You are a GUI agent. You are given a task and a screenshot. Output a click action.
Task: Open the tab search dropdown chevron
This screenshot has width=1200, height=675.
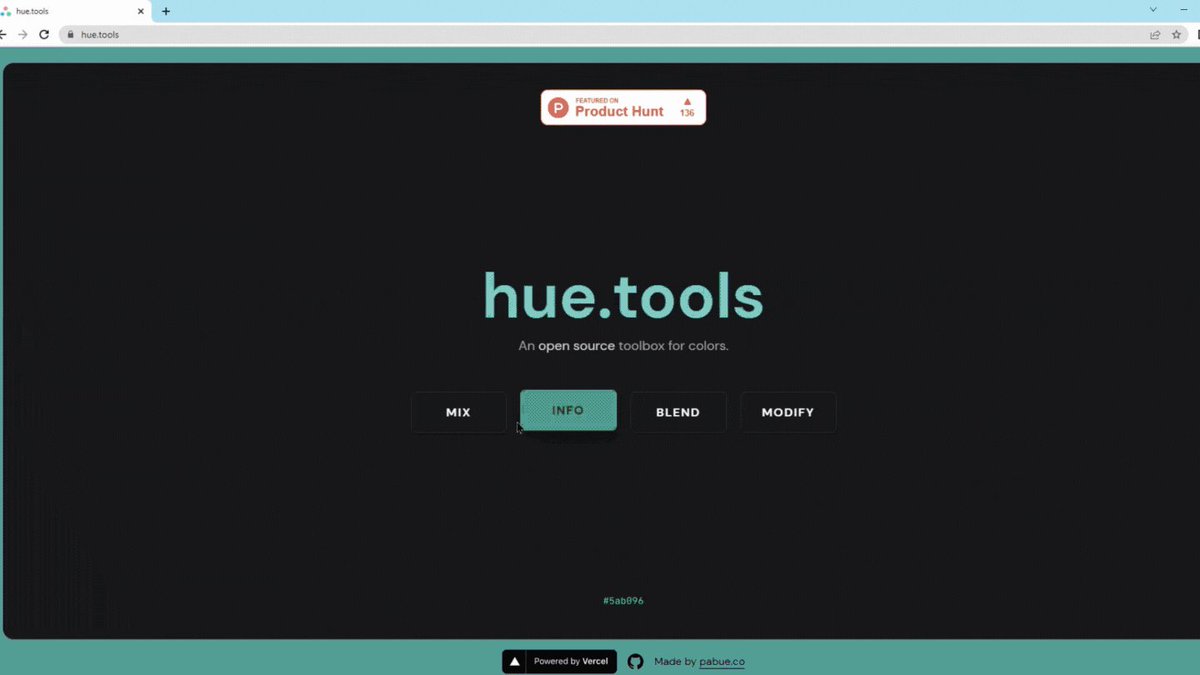1153,10
